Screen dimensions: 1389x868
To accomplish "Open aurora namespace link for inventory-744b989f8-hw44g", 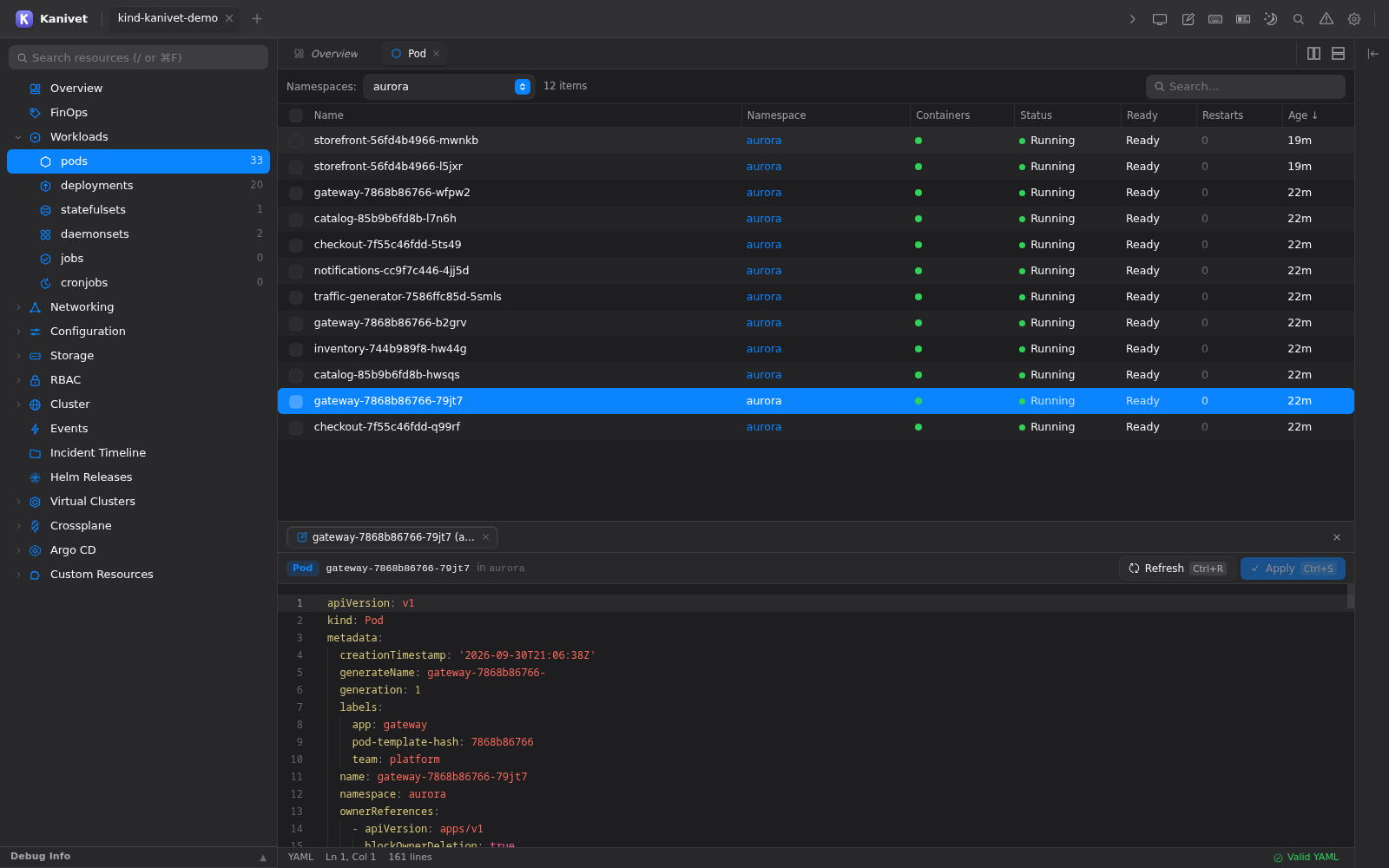I will pyautogui.click(x=764, y=349).
